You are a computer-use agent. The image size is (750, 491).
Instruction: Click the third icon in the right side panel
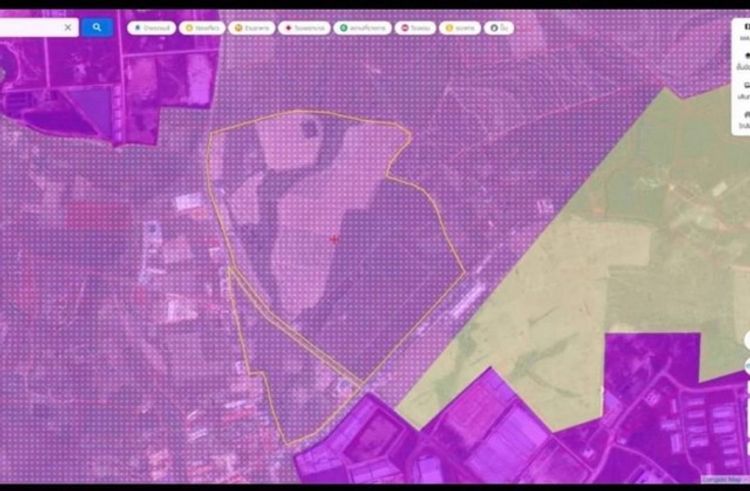[x=746, y=88]
